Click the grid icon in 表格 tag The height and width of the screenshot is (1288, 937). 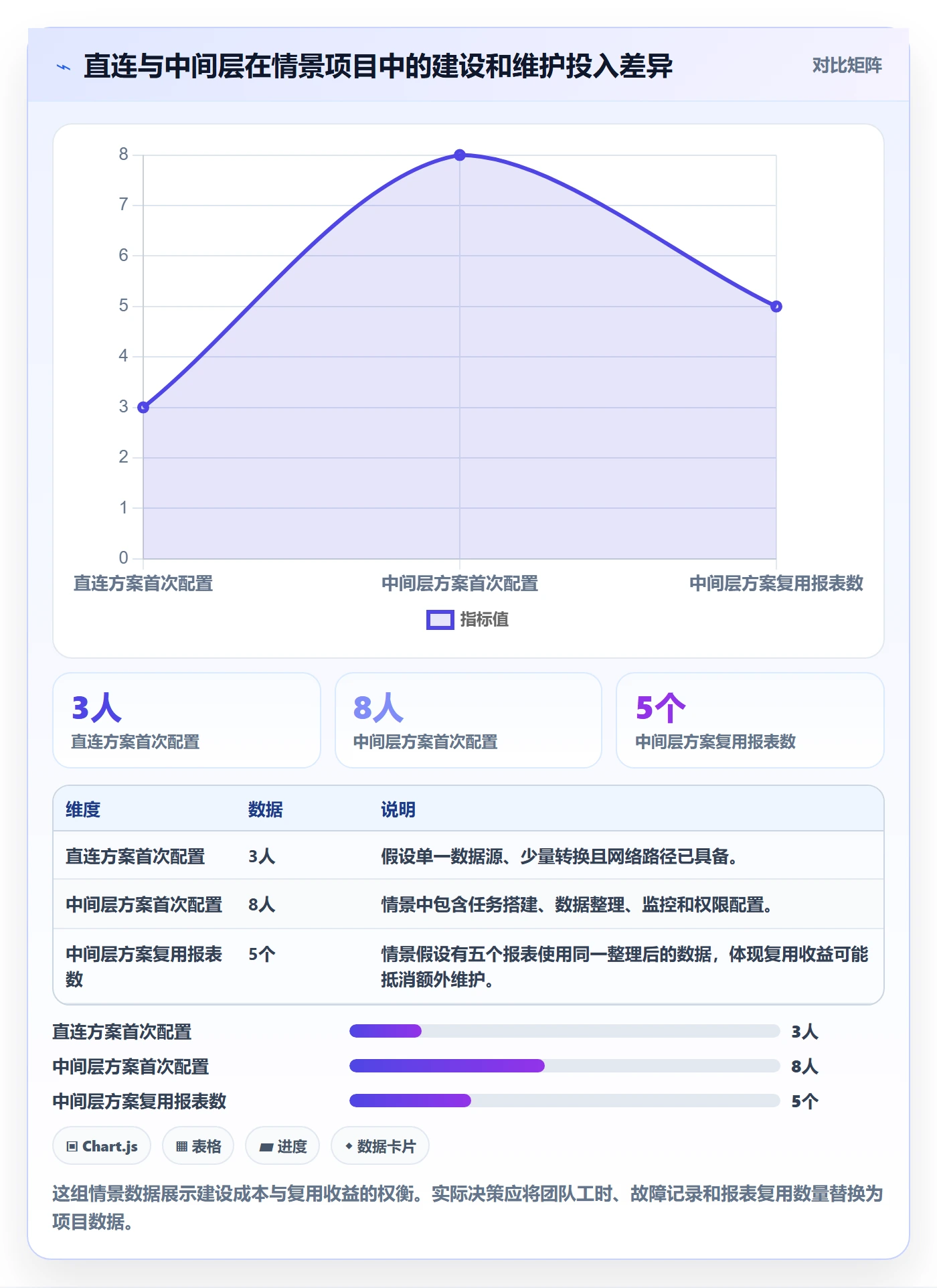(181, 1147)
